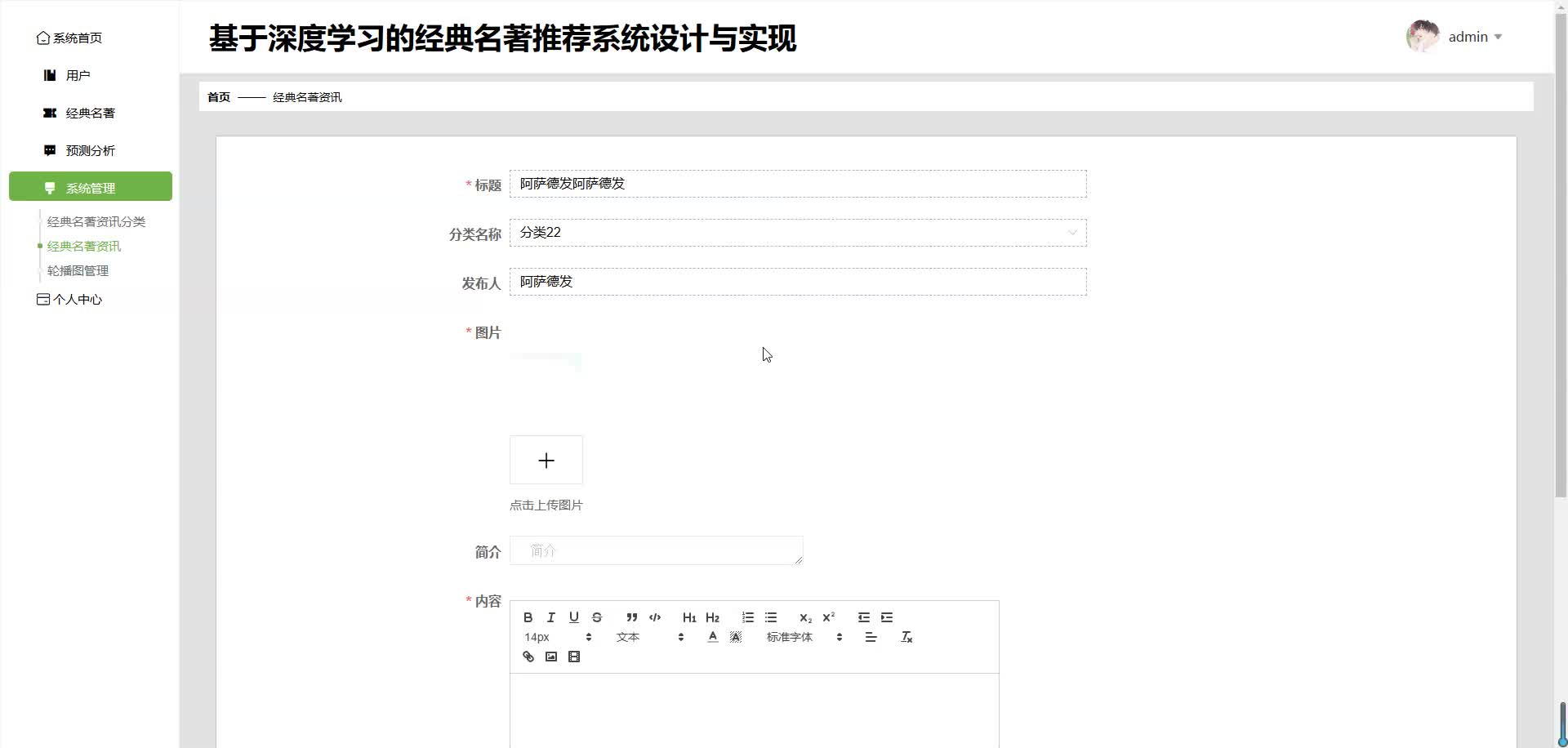1568x748 pixels.
Task: Open the font color picker
Action: 712,636
